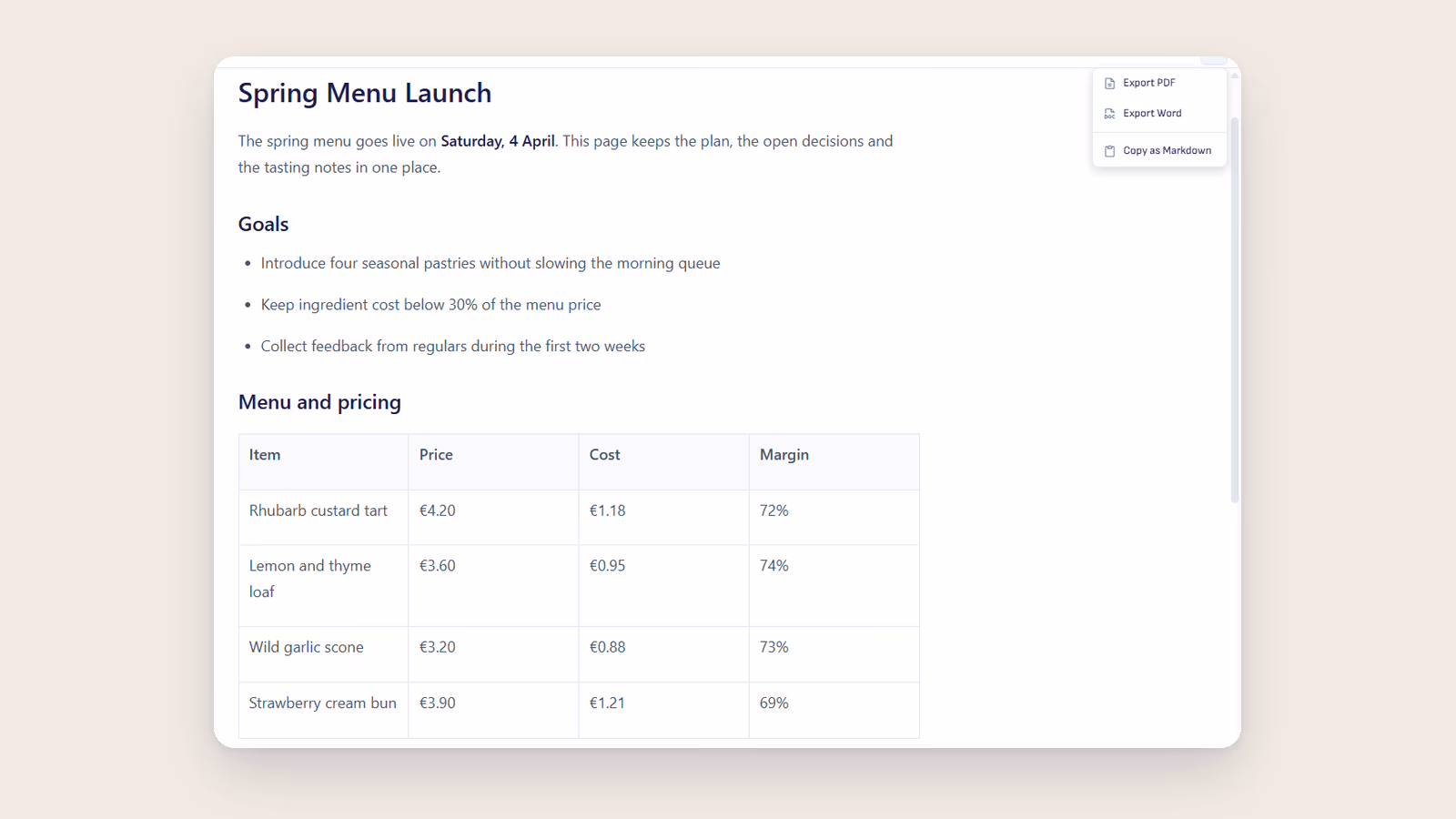The image size is (1456, 819).
Task: Click the vertical scrollbar thumb
Action: pyautogui.click(x=1235, y=309)
